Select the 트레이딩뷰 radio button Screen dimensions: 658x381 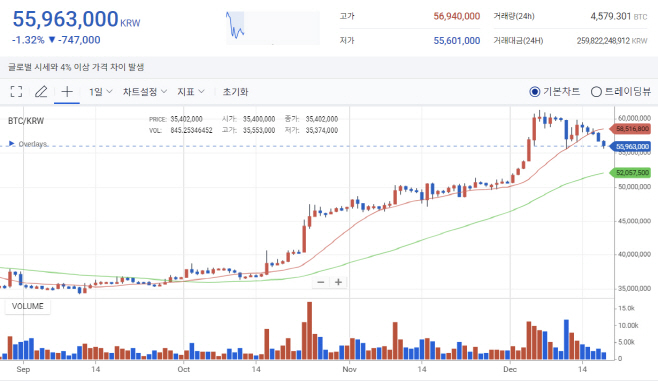coord(596,91)
